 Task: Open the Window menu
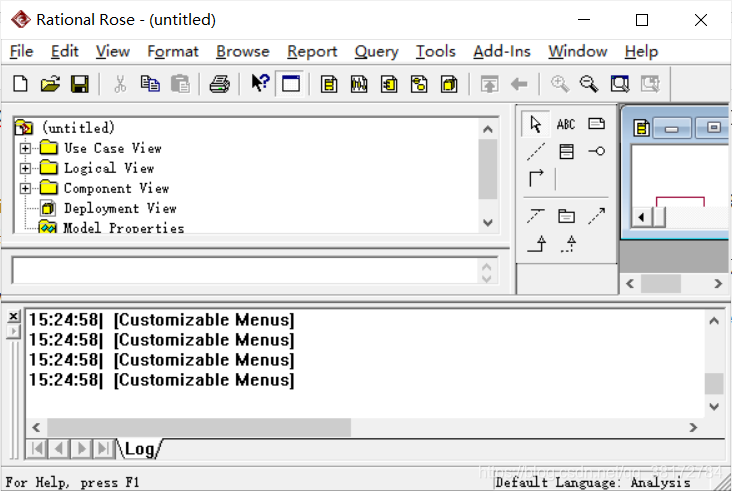(577, 51)
